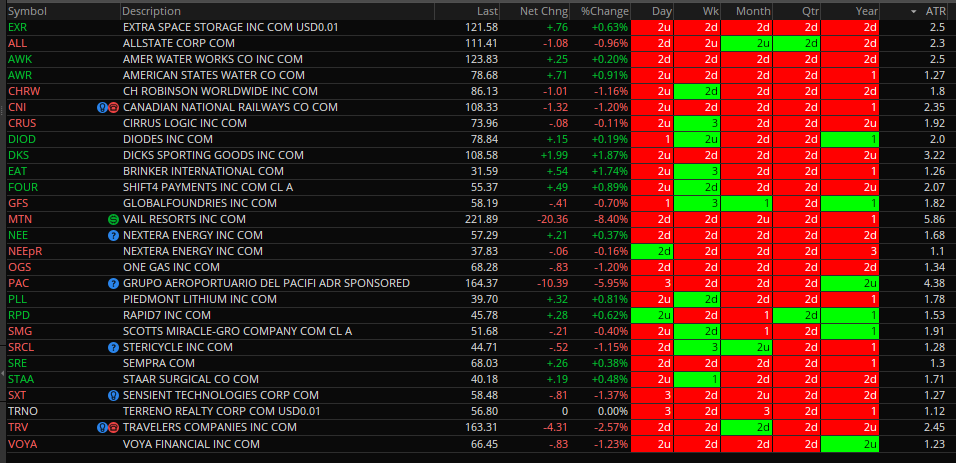Select the TRNO symbol
Image resolution: width=956 pixels, height=463 pixels.
23,411
